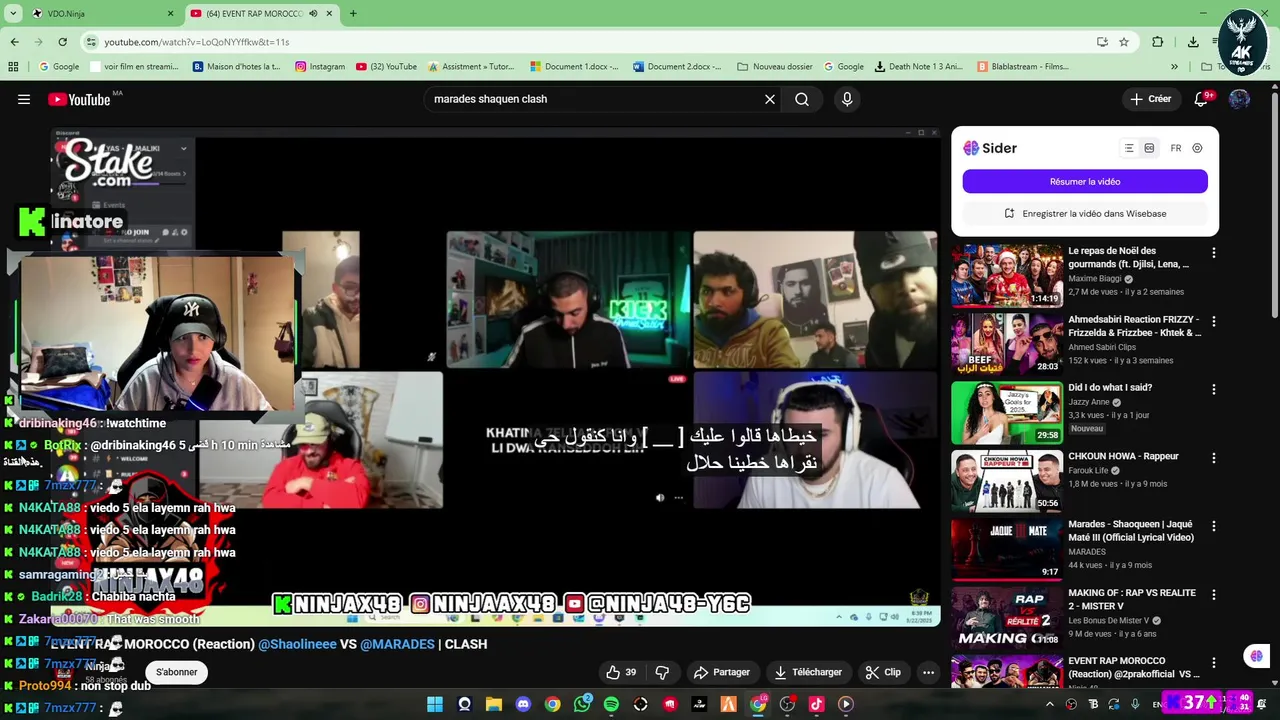This screenshot has width=1280, height=720.
Task: Switch Sider to subtitles CC view
Action: pos(1149,148)
